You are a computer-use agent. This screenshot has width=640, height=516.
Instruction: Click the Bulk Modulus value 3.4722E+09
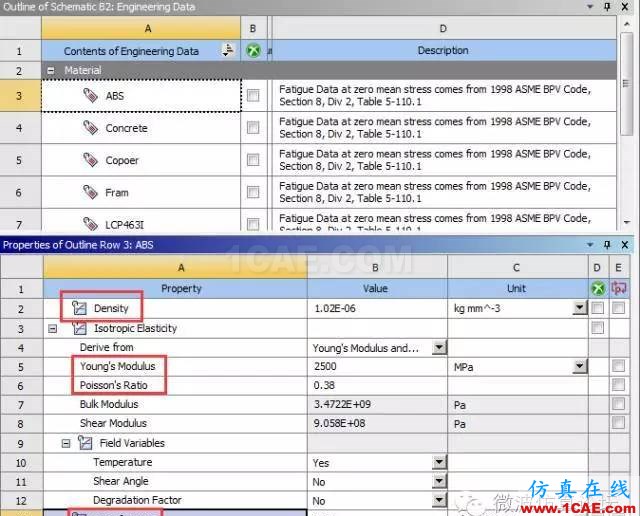(342, 404)
